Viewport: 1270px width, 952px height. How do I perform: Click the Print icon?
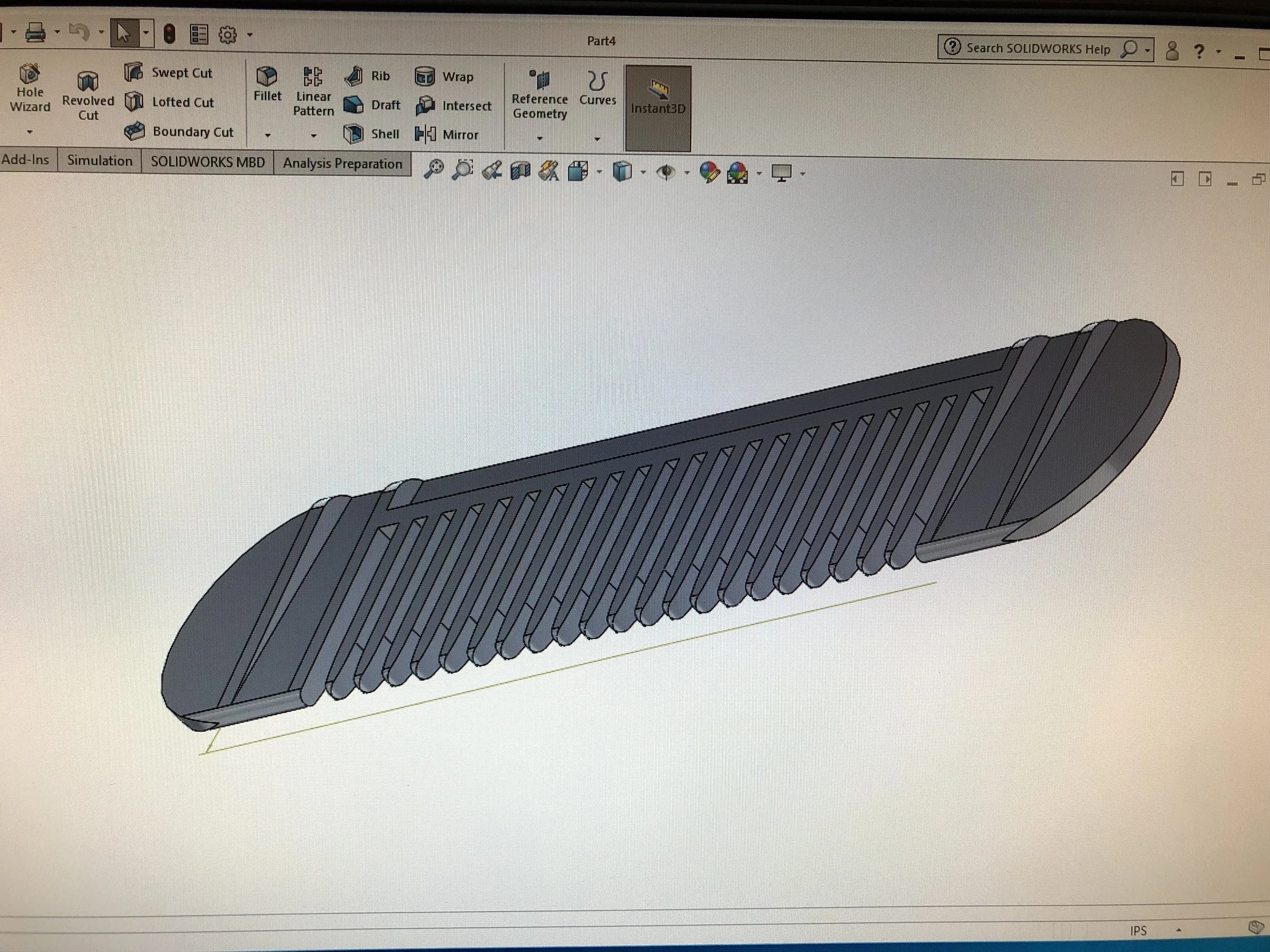pos(36,32)
